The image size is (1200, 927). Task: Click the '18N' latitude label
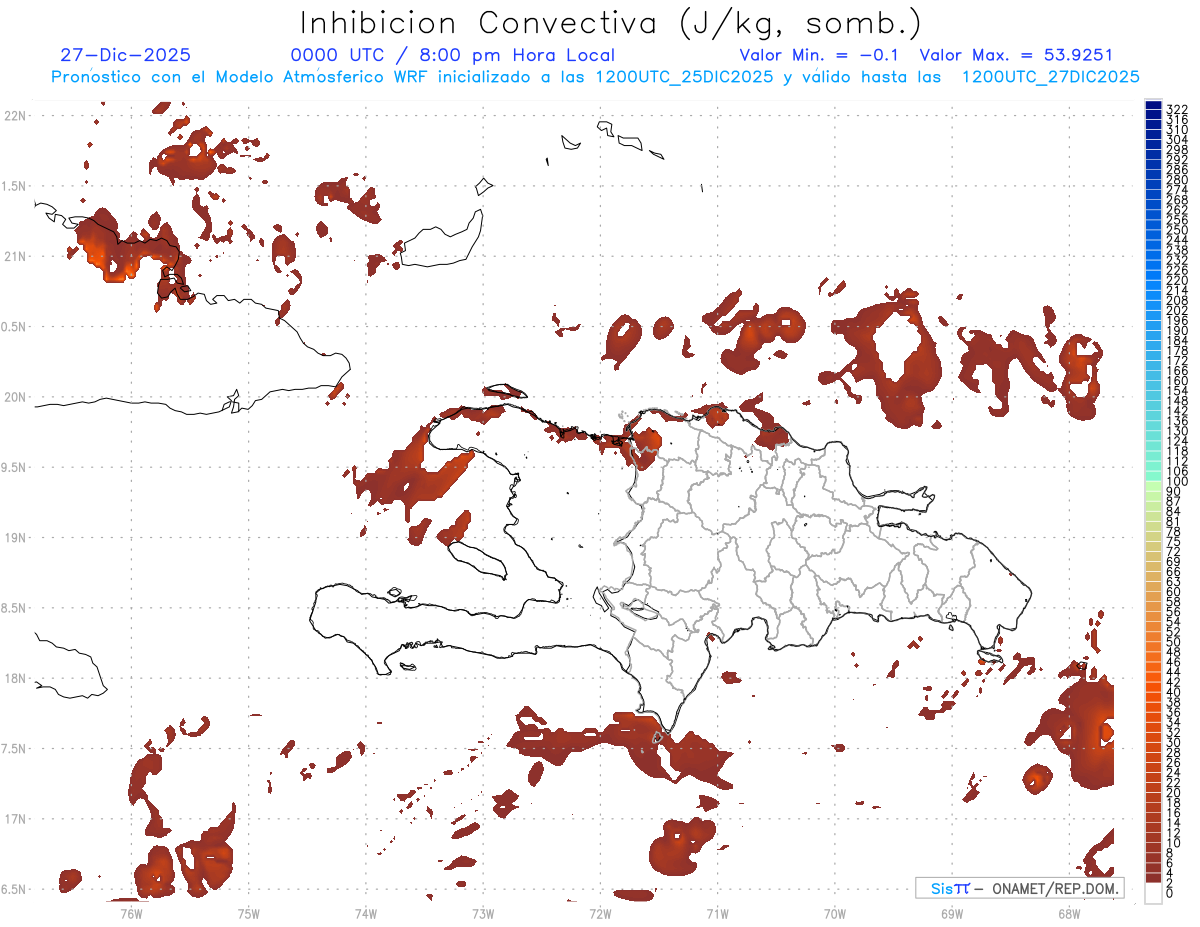(15, 679)
